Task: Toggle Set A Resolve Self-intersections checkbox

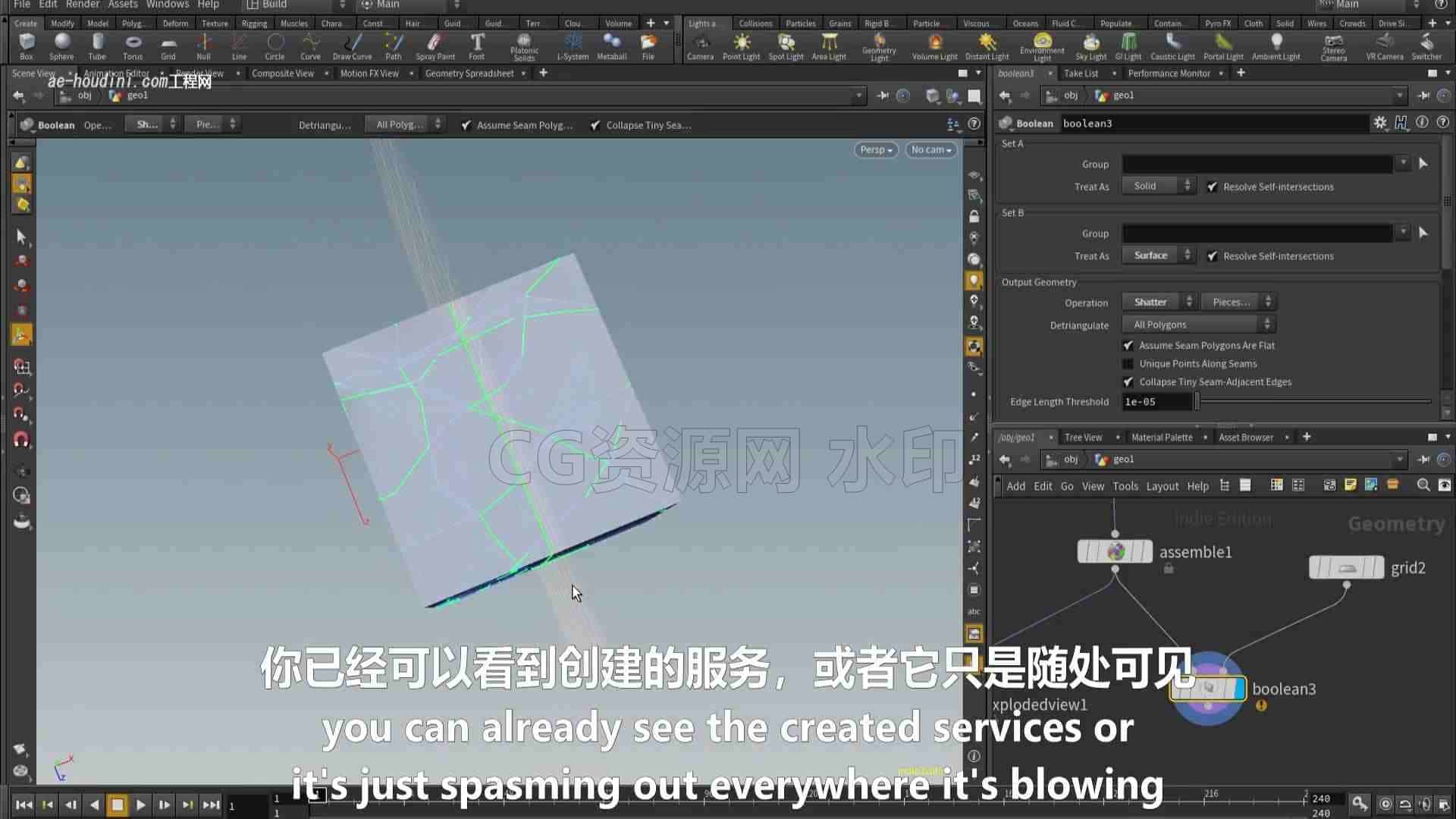Action: tap(1212, 187)
